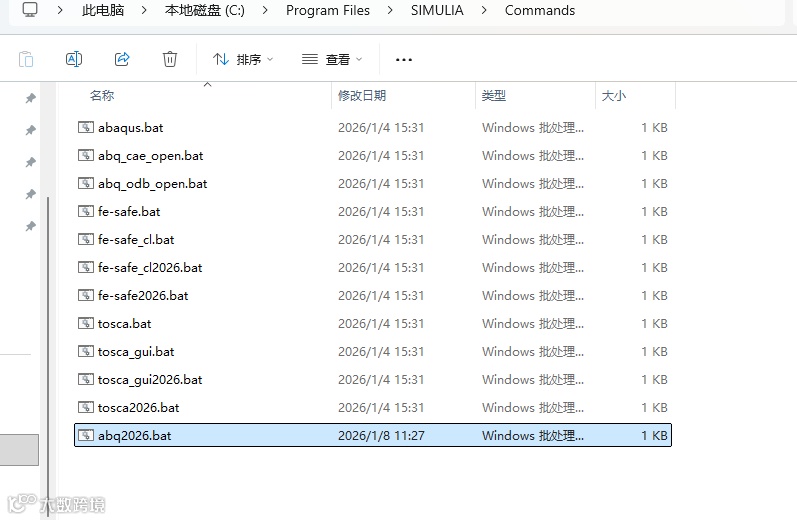The image size is (797, 520).
Task: Click the fe-safe.bat file name
Action: (129, 211)
